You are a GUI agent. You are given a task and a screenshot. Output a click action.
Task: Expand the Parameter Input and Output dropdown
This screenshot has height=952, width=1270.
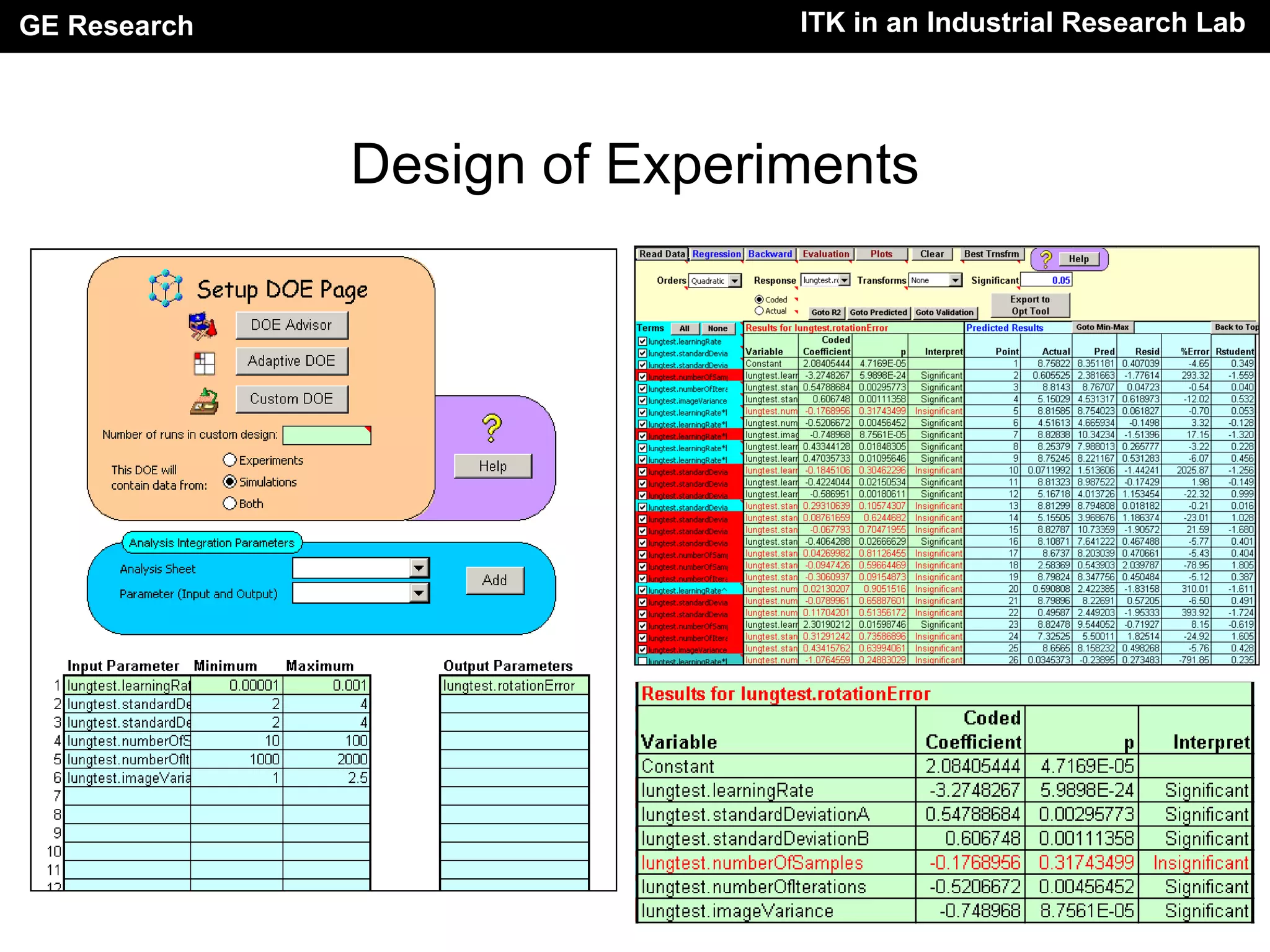(419, 593)
